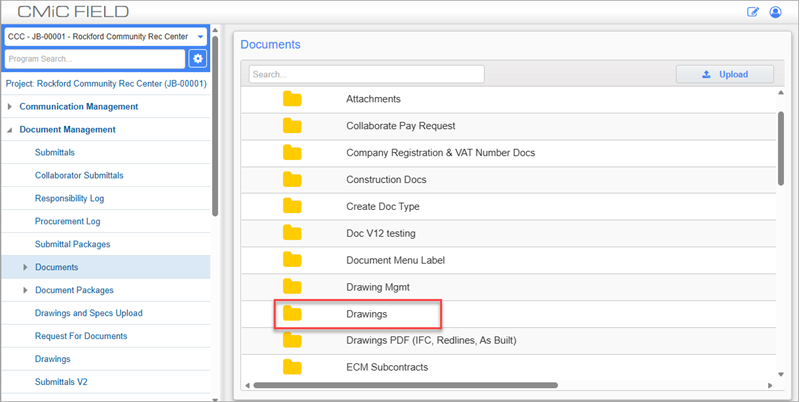This screenshot has height=402, width=800.
Task: Open the Doc V12 testing folder icon
Action: click(x=292, y=233)
